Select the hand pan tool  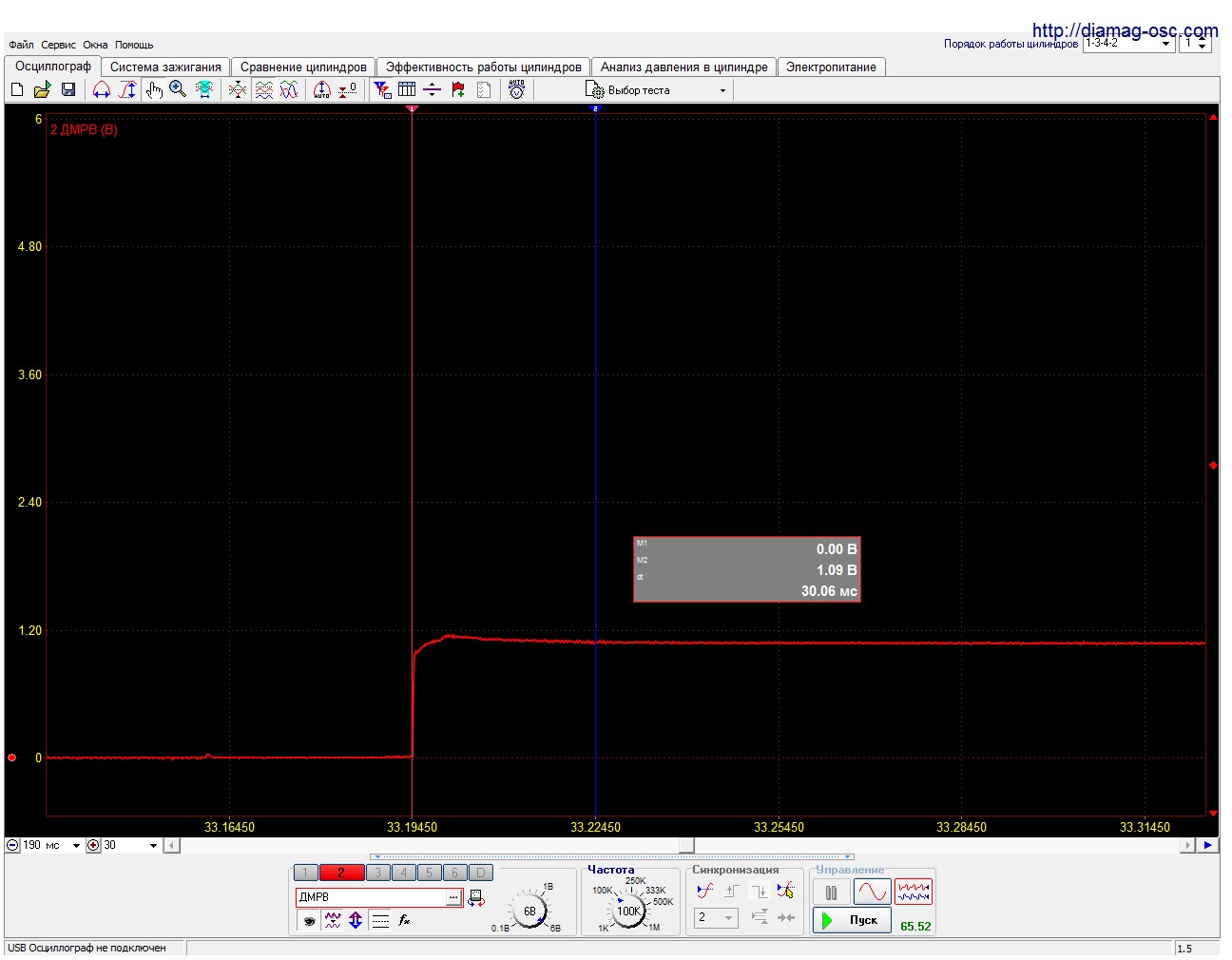tap(154, 89)
